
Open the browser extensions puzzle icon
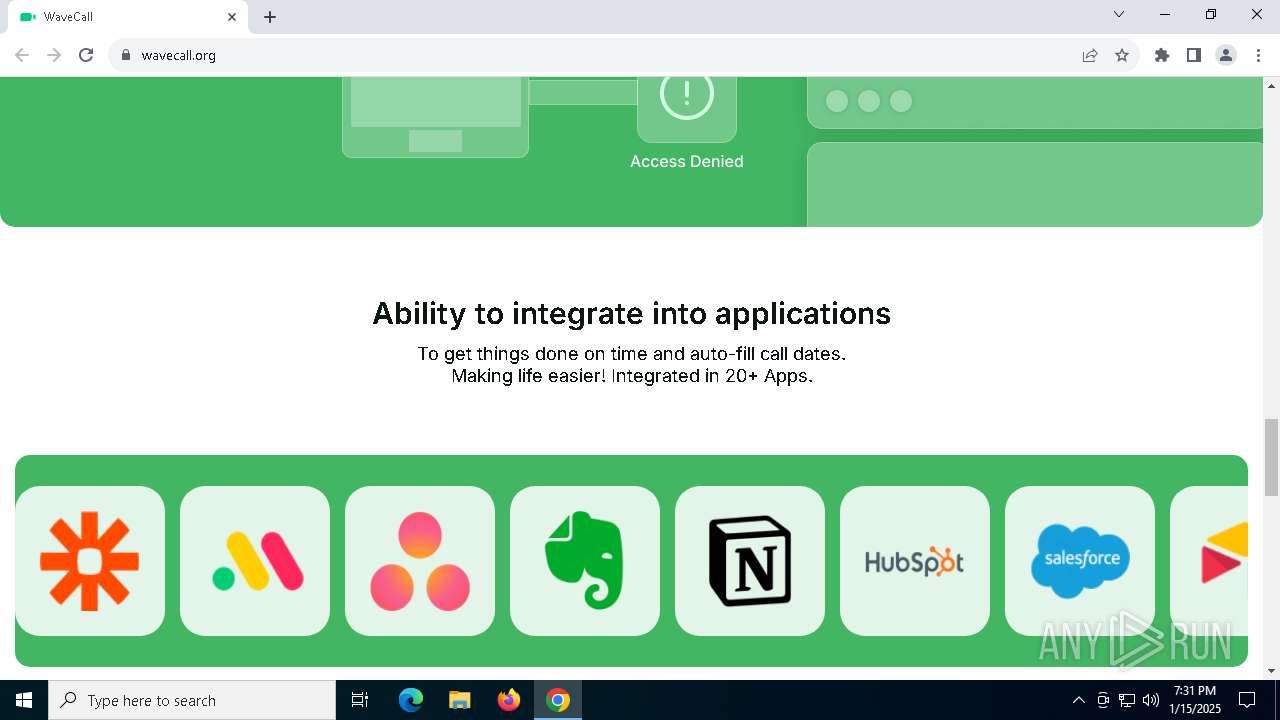(1162, 55)
